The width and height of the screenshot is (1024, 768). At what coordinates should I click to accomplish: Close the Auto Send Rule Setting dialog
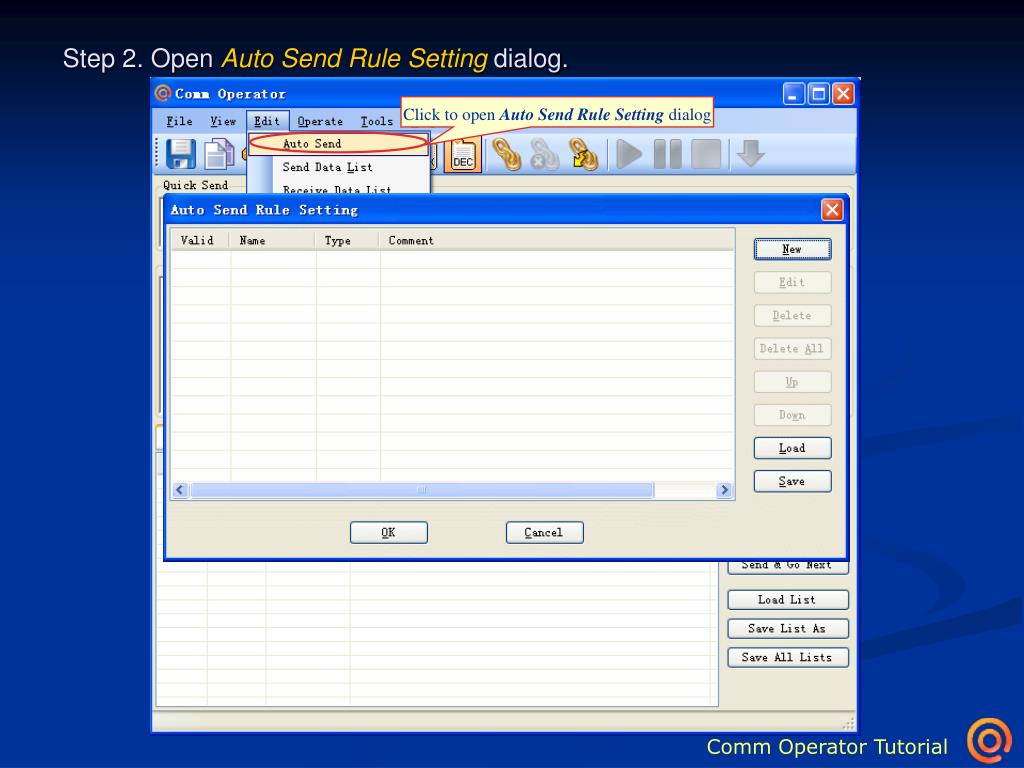click(831, 210)
